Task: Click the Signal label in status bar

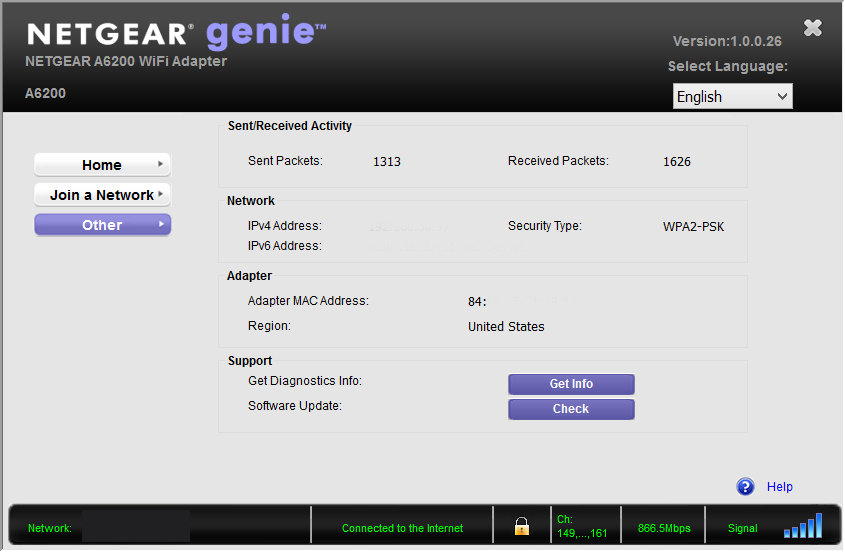Action: click(x=743, y=528)
